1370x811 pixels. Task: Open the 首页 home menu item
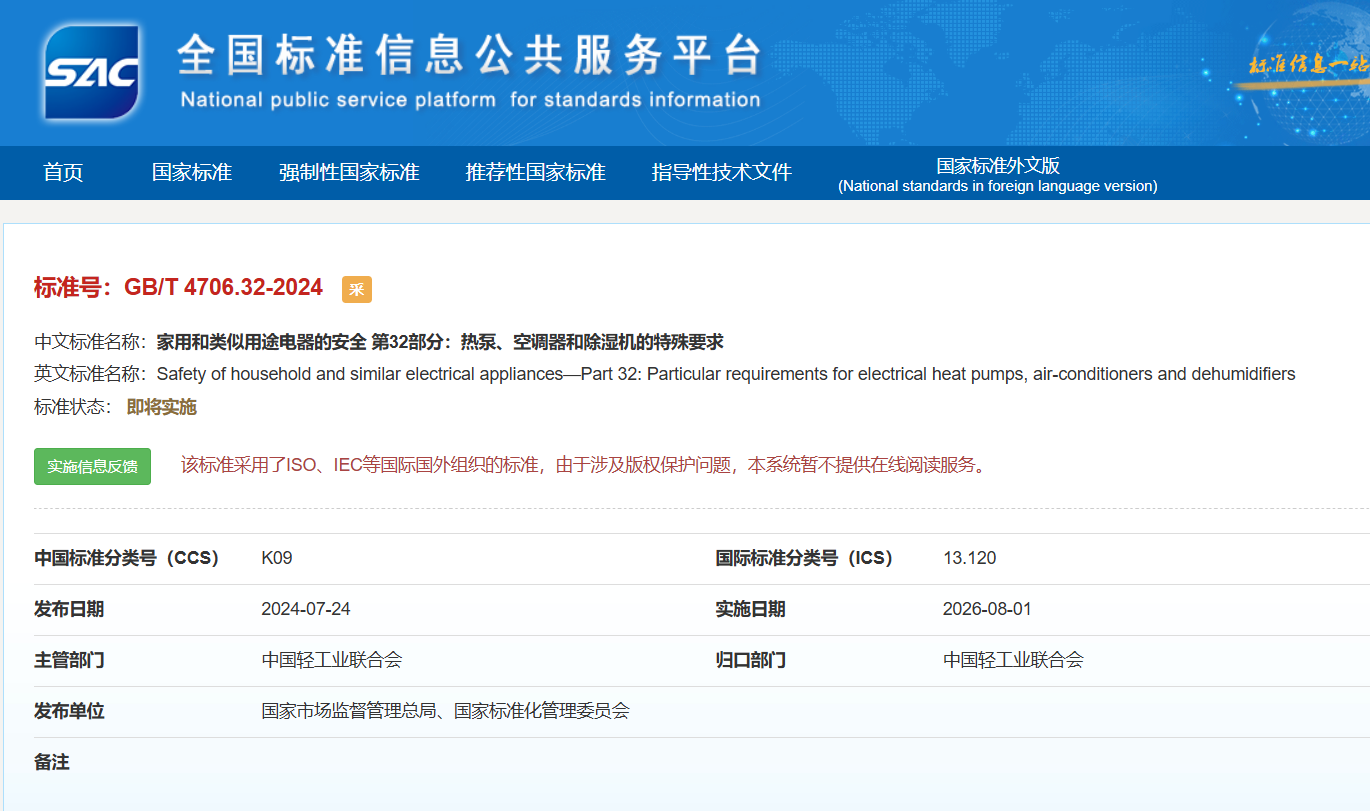click(63, 172)
